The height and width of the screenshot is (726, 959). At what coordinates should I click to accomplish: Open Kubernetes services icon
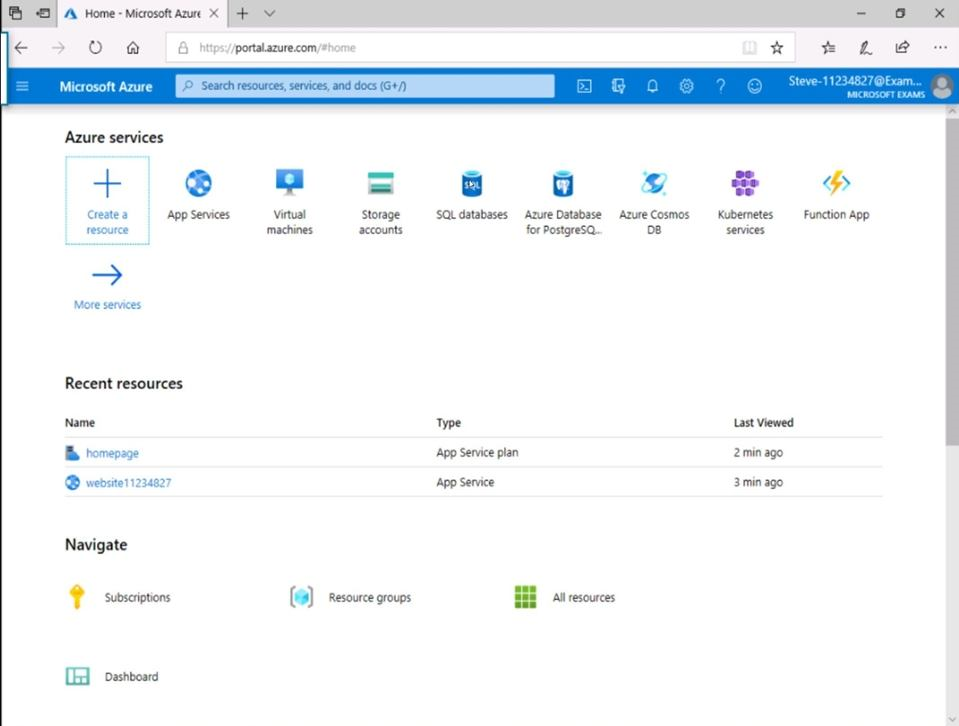coord(745,201)
